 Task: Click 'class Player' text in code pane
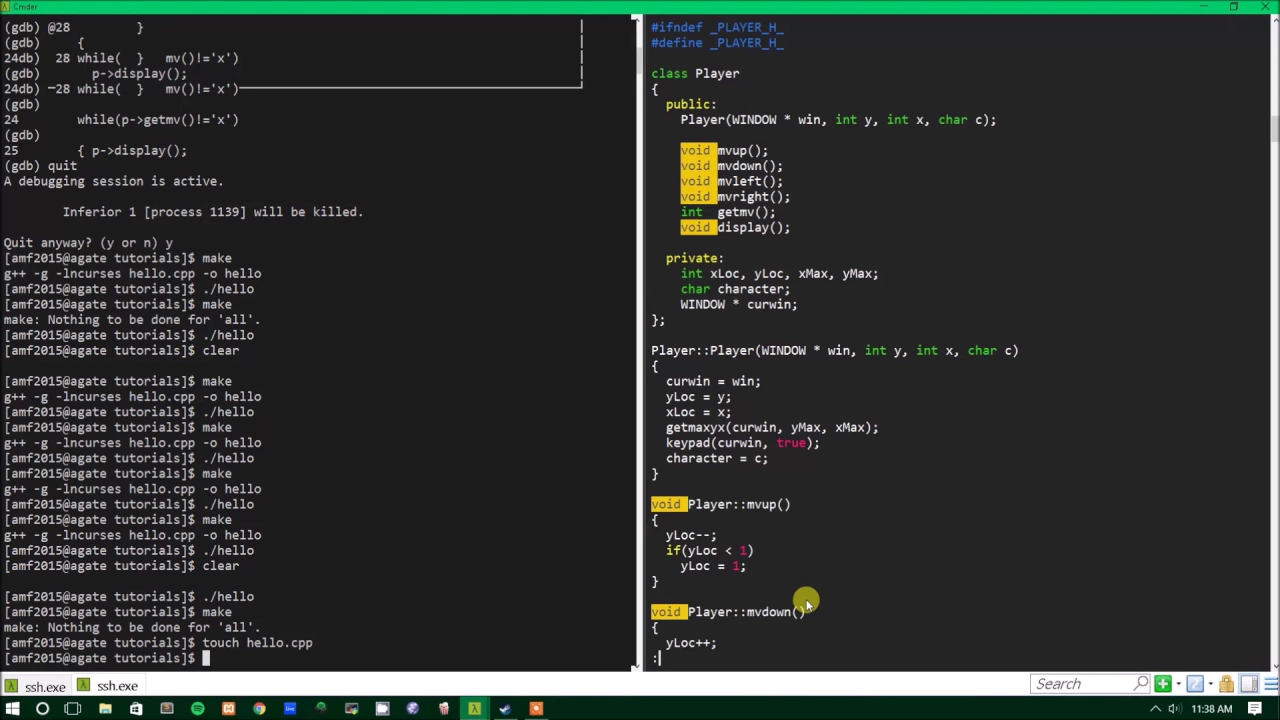[x=695, y=74]
